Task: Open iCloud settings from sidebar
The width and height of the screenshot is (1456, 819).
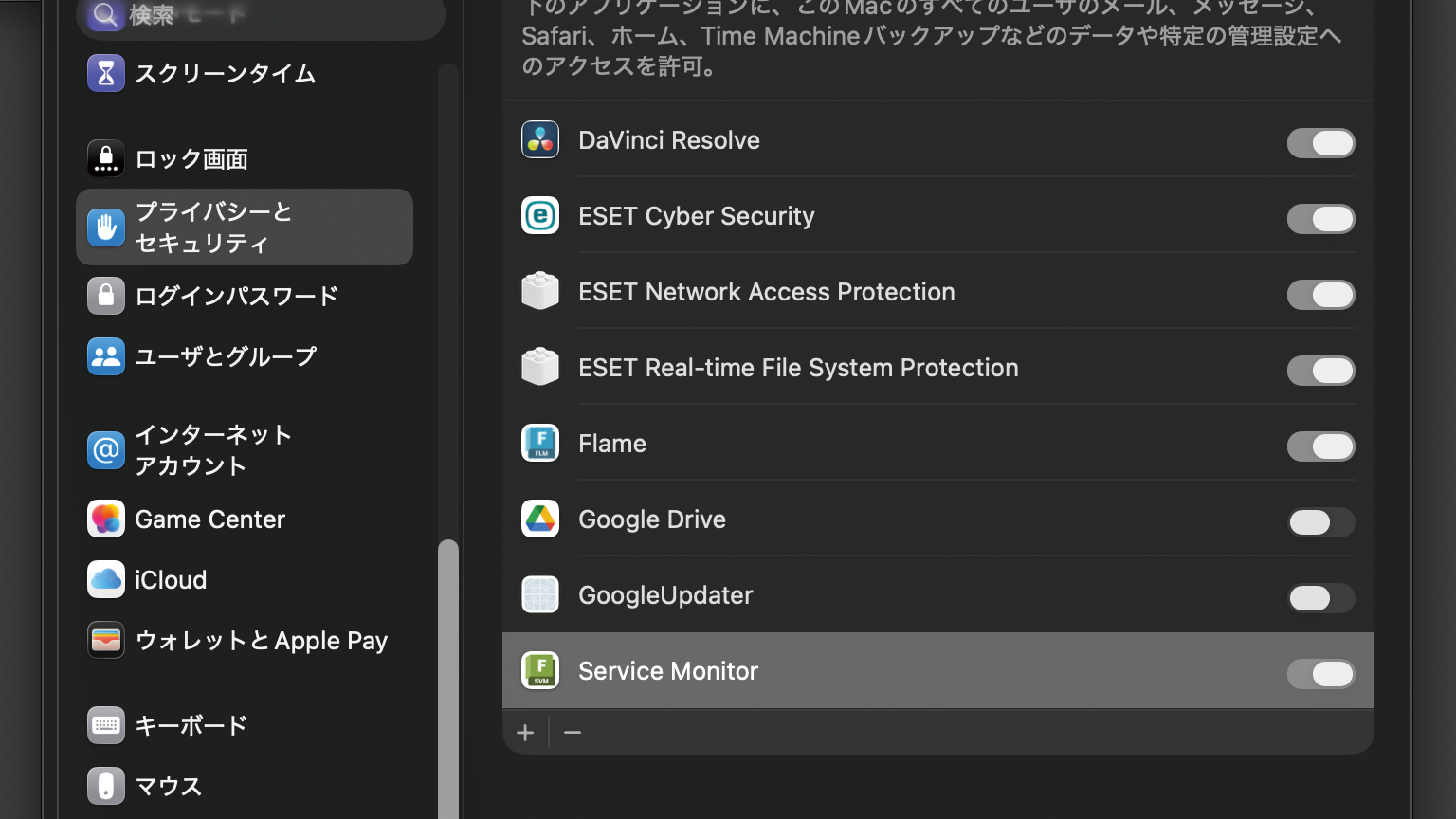Action: coord(171,580)
